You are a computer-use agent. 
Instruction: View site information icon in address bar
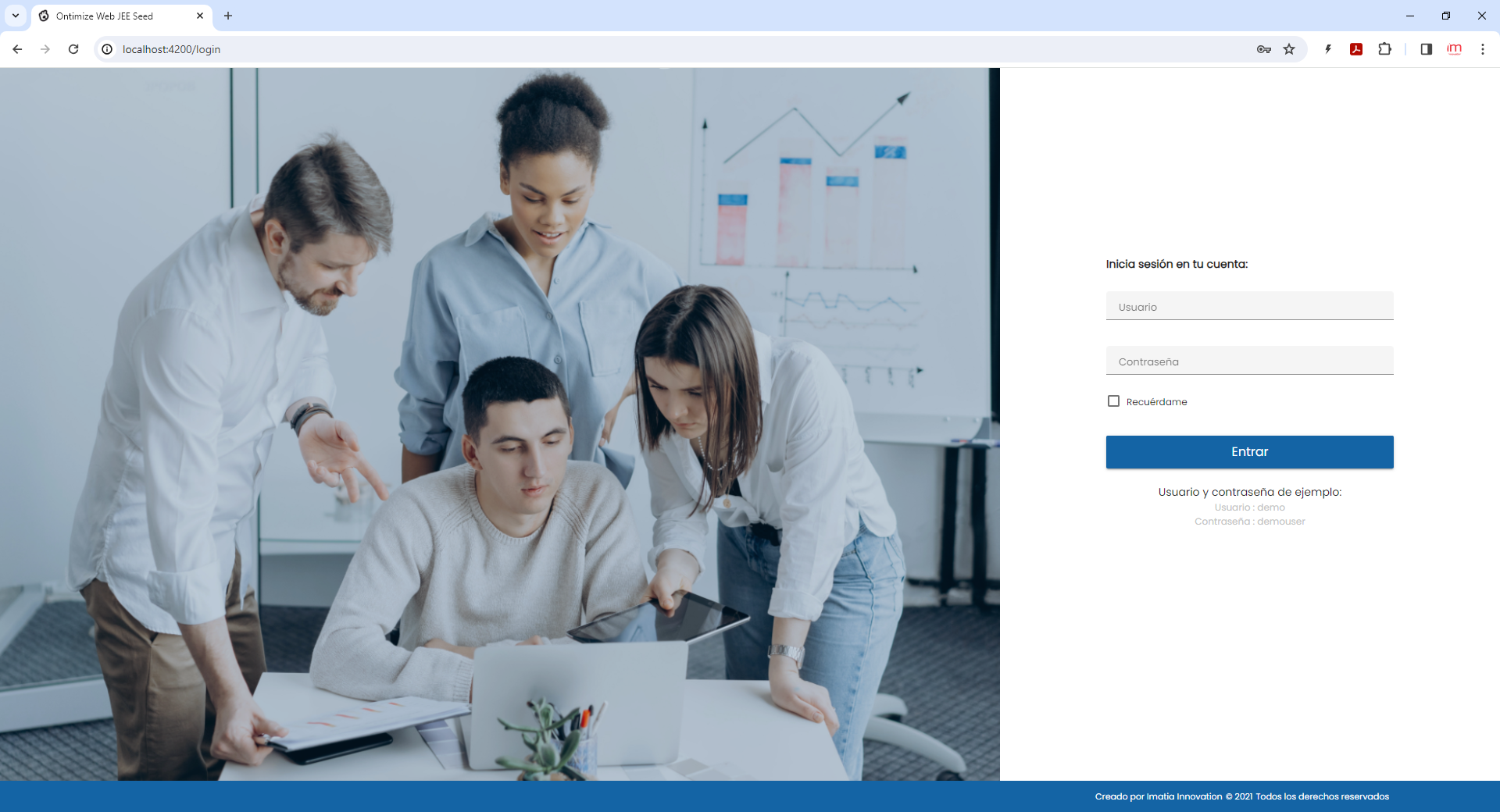click(107, 49)
